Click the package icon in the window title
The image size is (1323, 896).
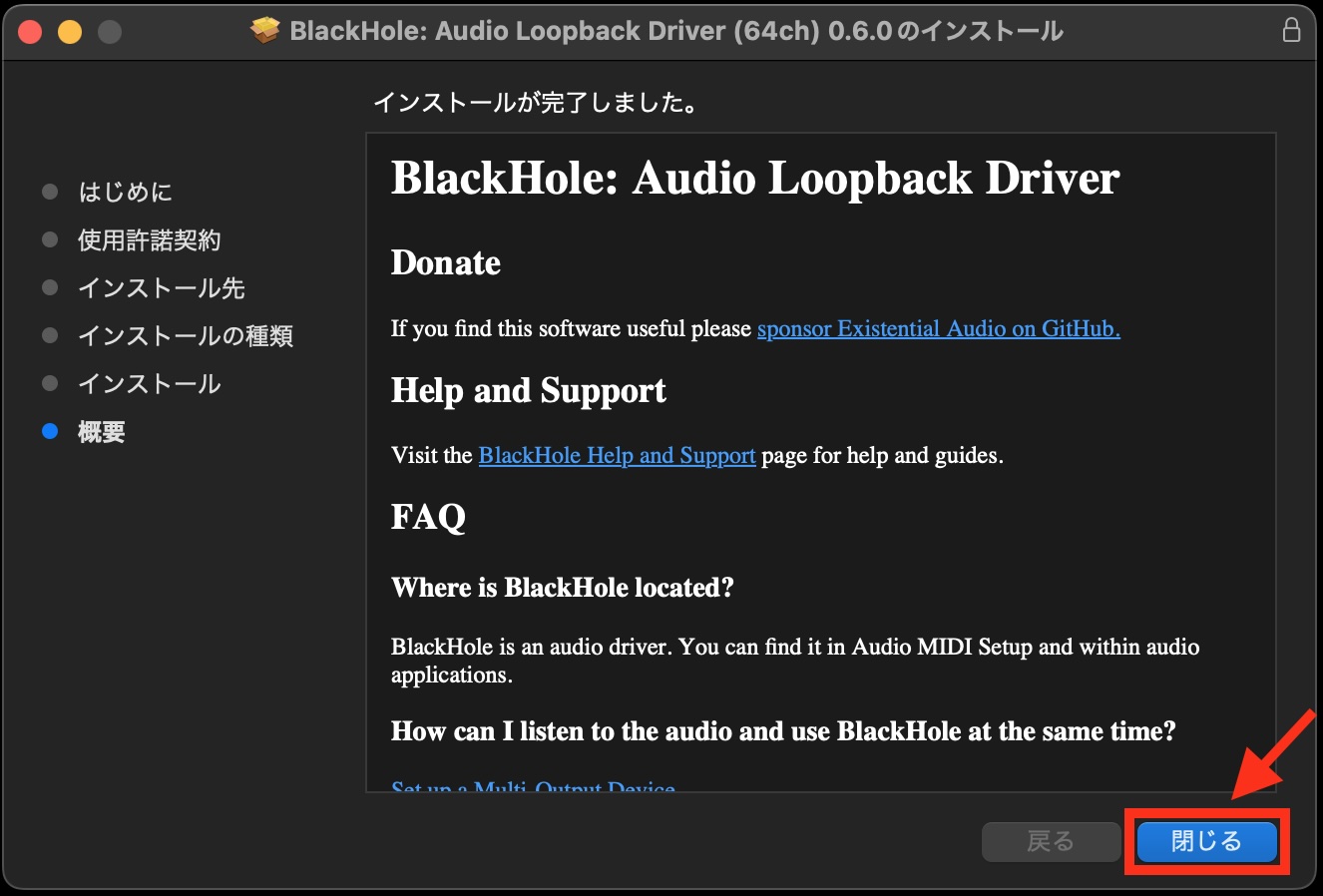tap(264, 31)
